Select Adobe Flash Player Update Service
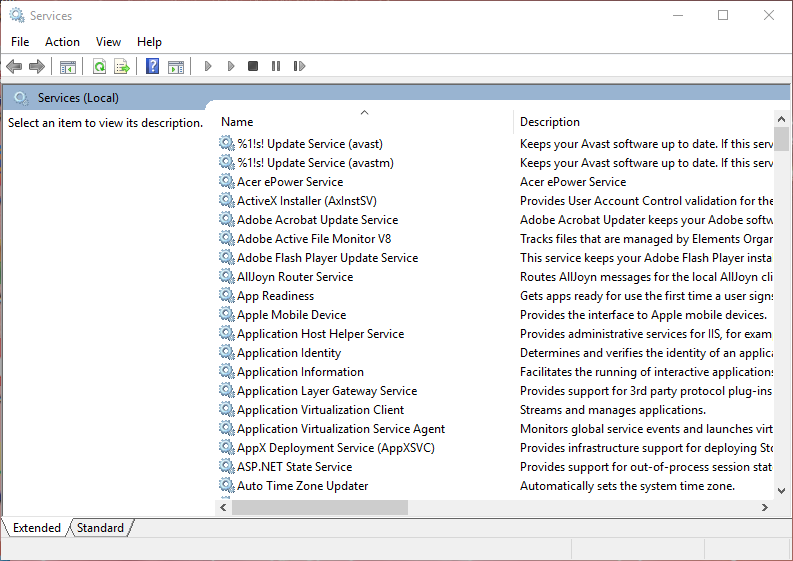Image resolution: width=793 pixels, height=561 pixels. click(x=328, y=258)
